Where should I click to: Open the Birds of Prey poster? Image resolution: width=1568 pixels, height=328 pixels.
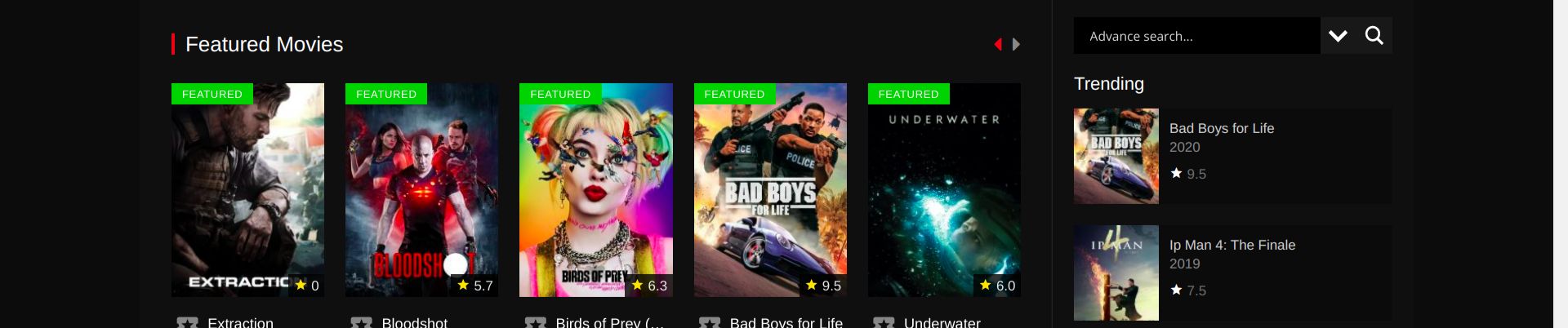tap(596, 190)
